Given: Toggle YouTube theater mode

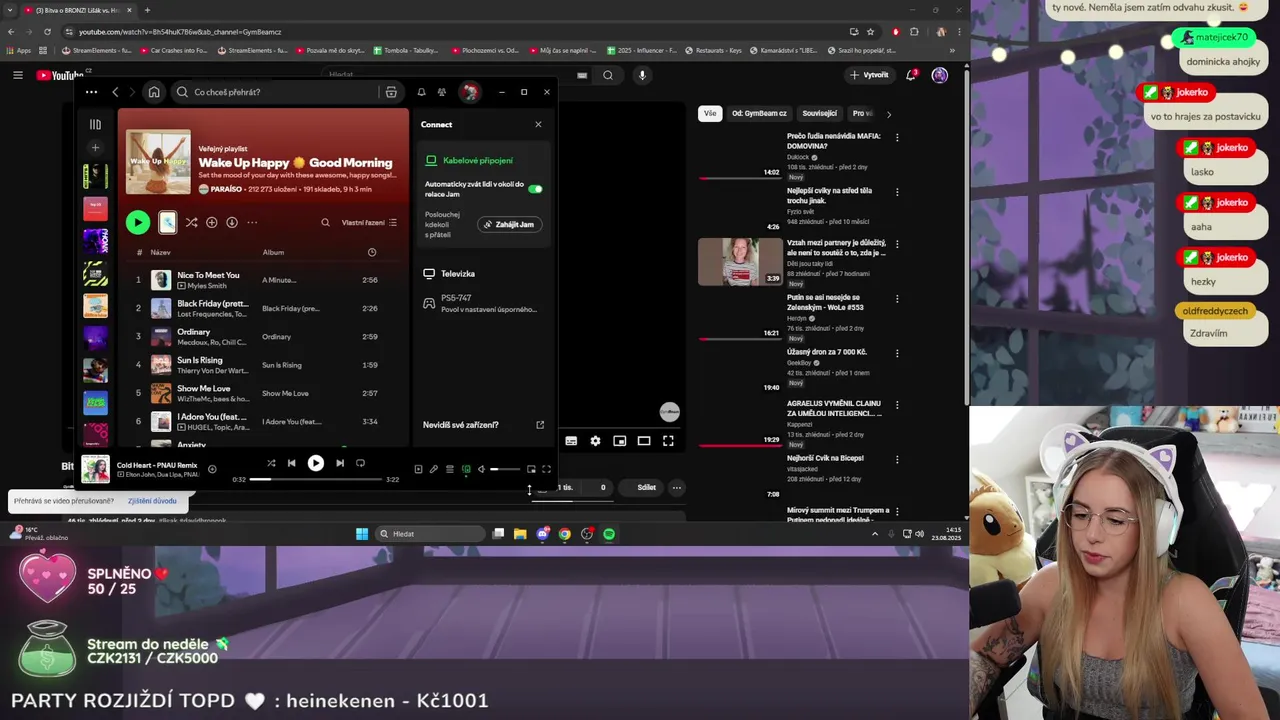Looking at the screenshot, I should (644, 441).
